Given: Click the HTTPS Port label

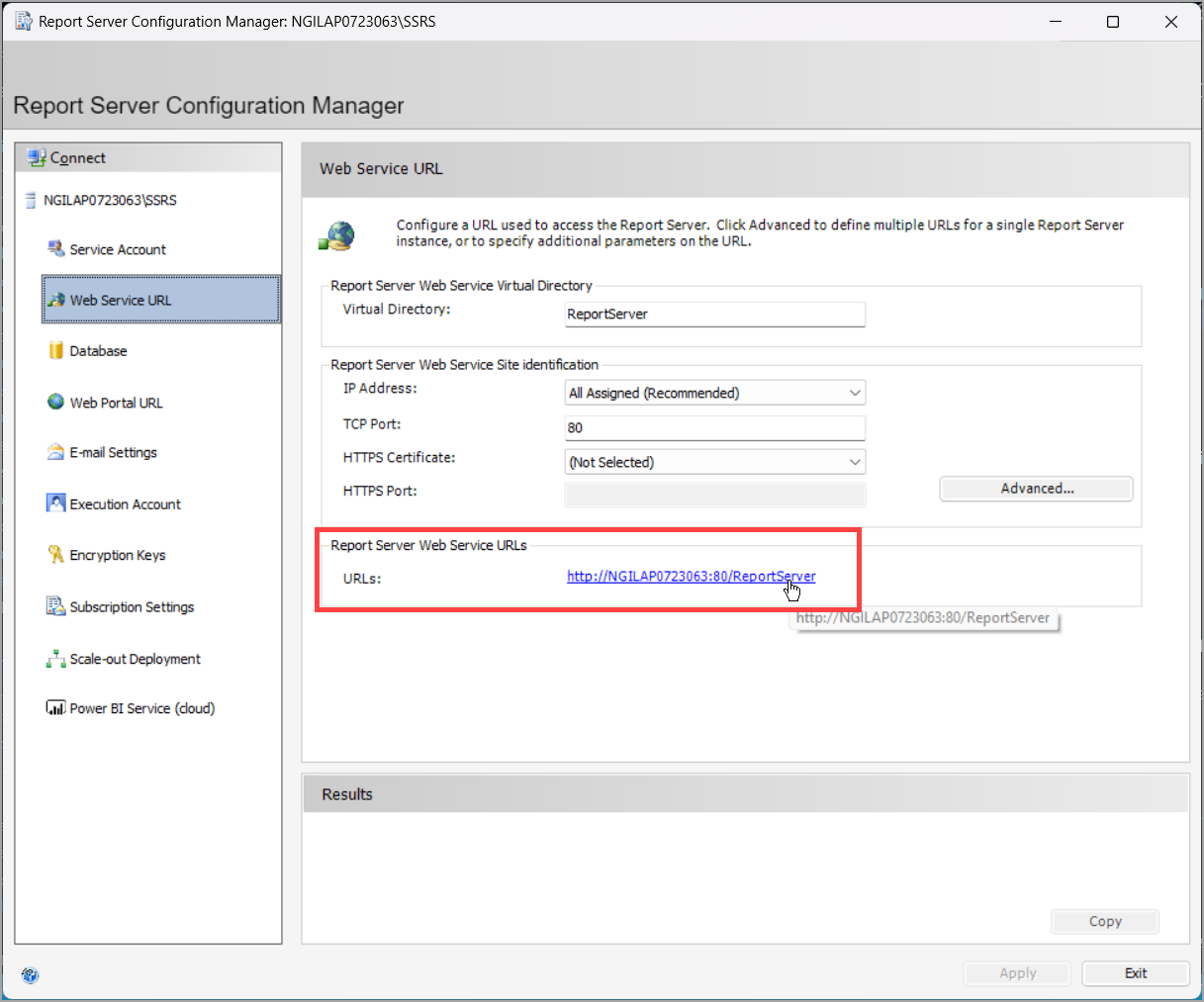Looking at the screenshot, I should tap(380, 492).
